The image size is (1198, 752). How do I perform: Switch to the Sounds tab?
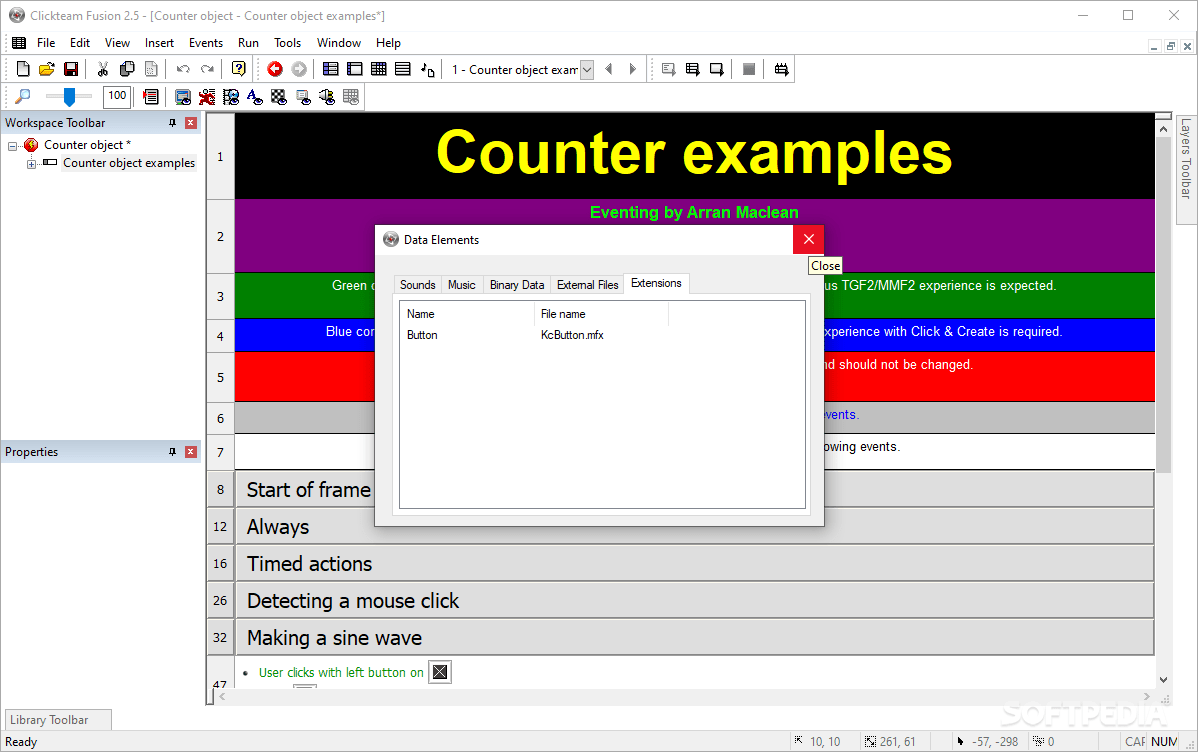pyautogui.click(x=417, y=285)
